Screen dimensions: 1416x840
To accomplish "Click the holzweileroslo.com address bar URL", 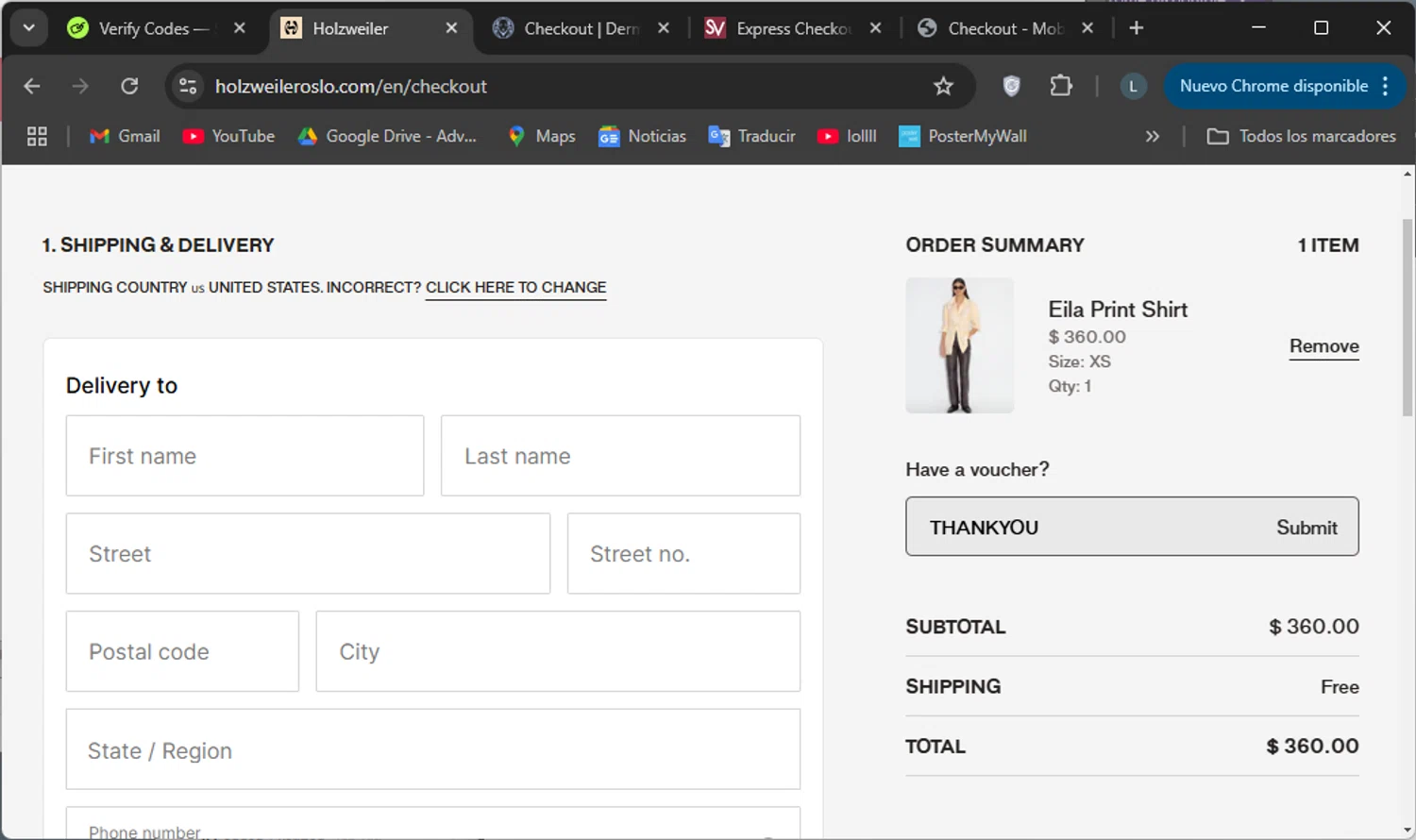I will [351, 86].
